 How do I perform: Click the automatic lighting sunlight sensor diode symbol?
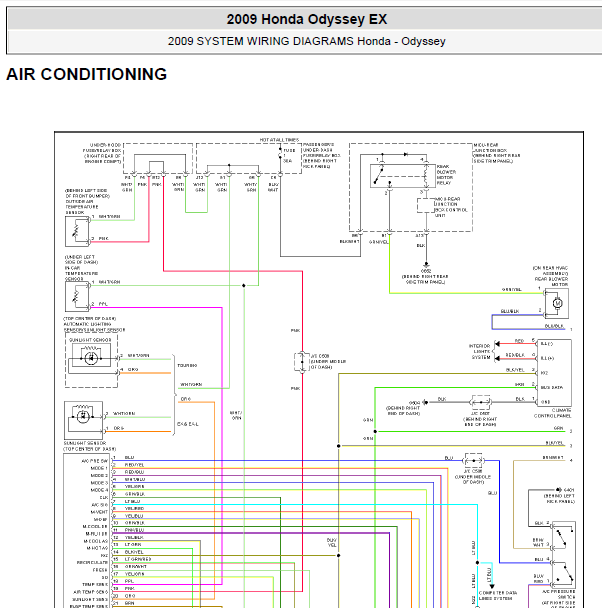pos(91,358)
